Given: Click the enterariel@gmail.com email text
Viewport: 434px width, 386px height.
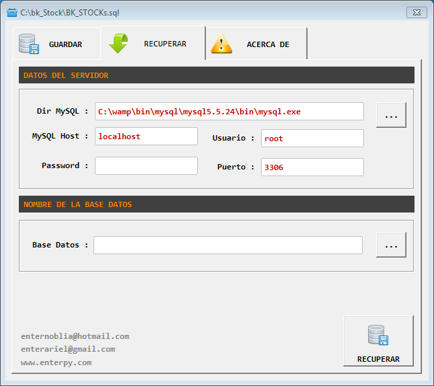Looking at the screenshot, I should (x=68, y=349).
